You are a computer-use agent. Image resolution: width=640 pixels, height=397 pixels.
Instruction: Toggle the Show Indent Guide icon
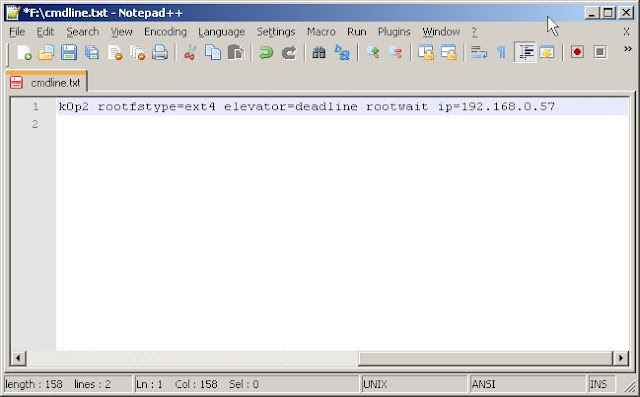pyautogui.click(x=525, y=52)
